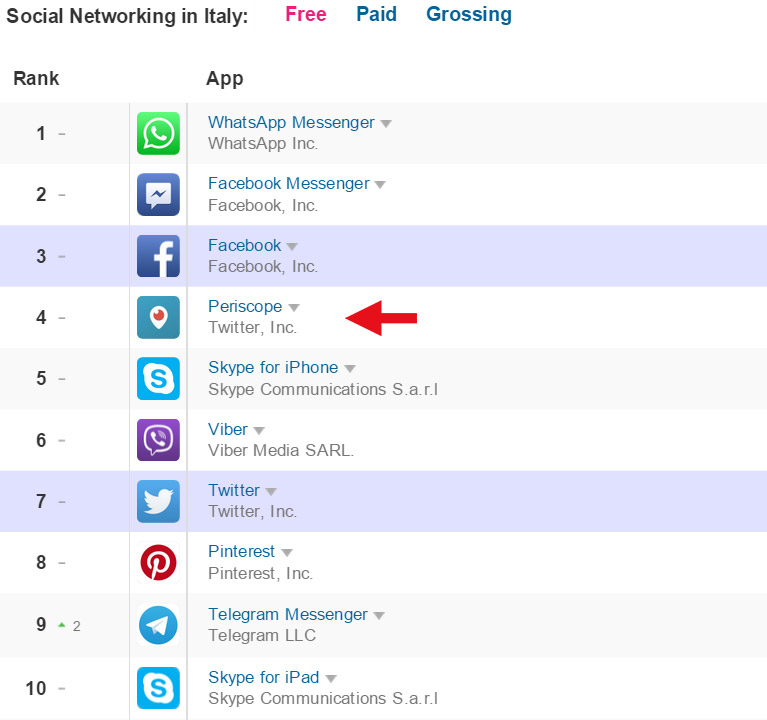Select the Free tab
Viewport: 767px width, 720px height.
(x=306, y=14)
